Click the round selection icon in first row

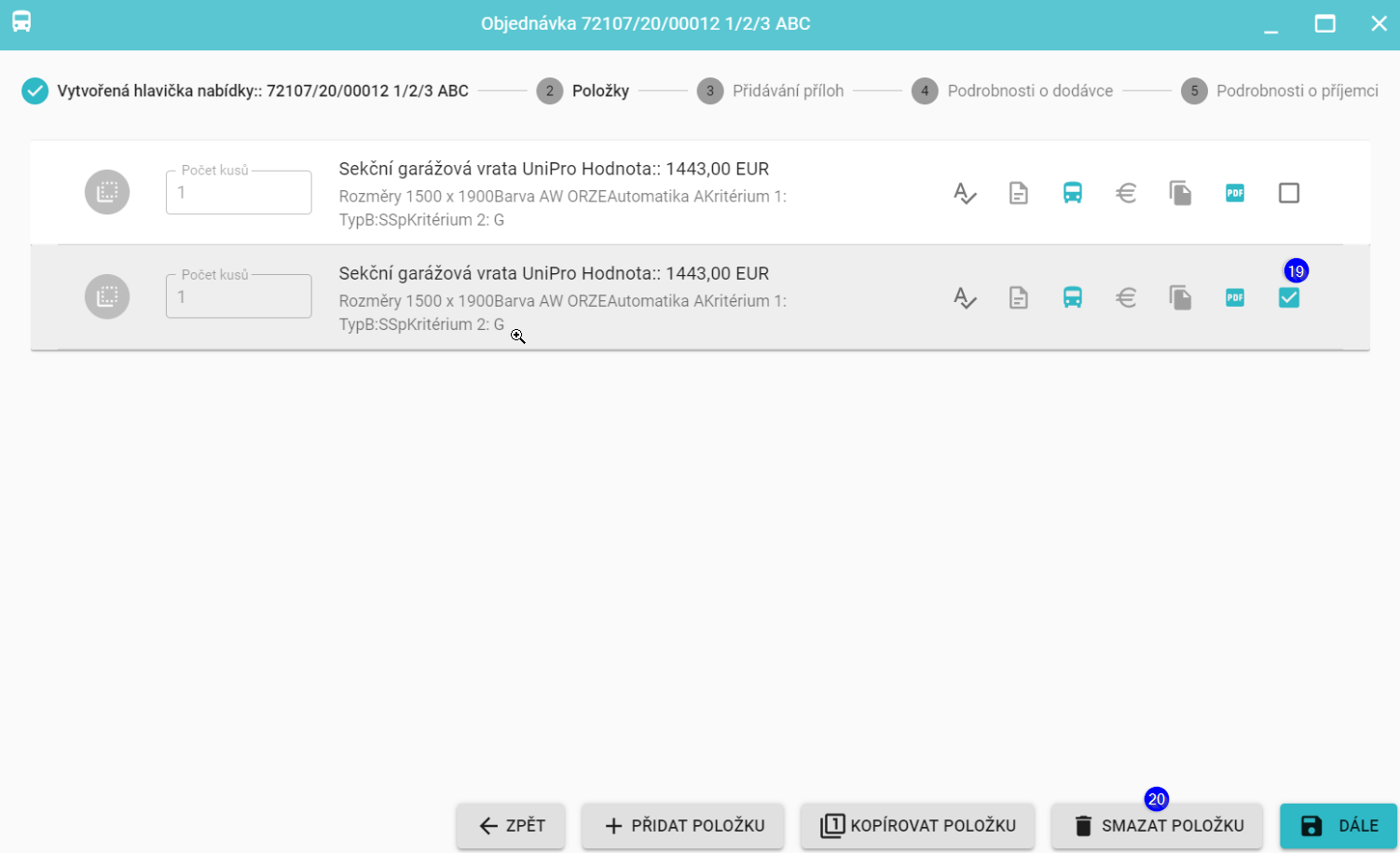click(x=107, y=193)
